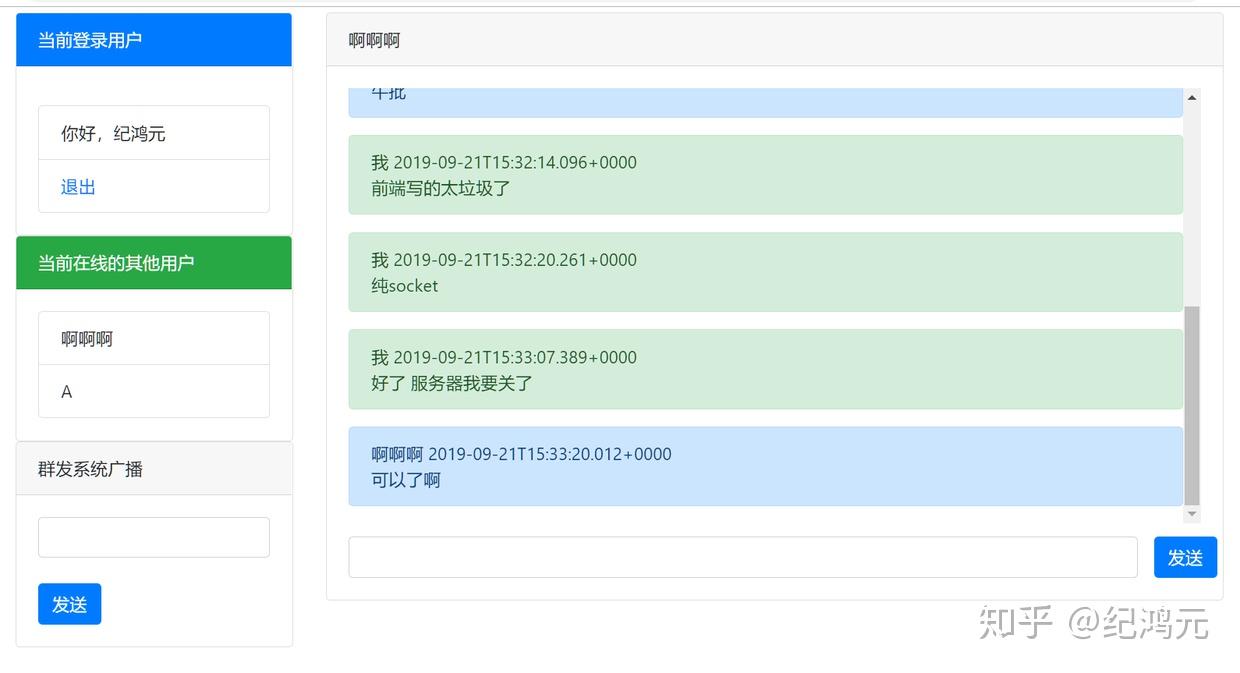Click chat title 啊啊啊 header
The width and height of the screenshot is (1240, 673).
[775, 40]
